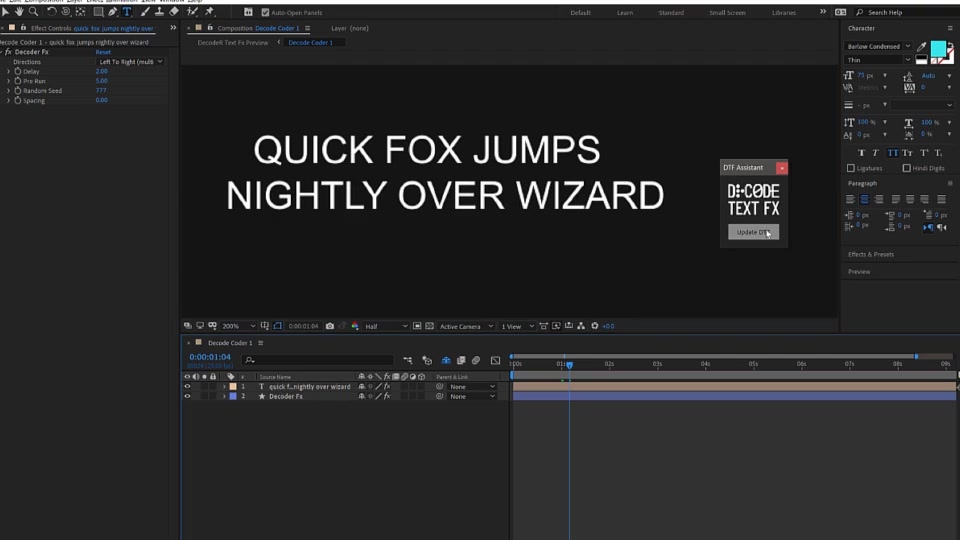Open the Preview panel
Image resolution: width=960 pixels, height=540 pixels.
pos(859,272)
